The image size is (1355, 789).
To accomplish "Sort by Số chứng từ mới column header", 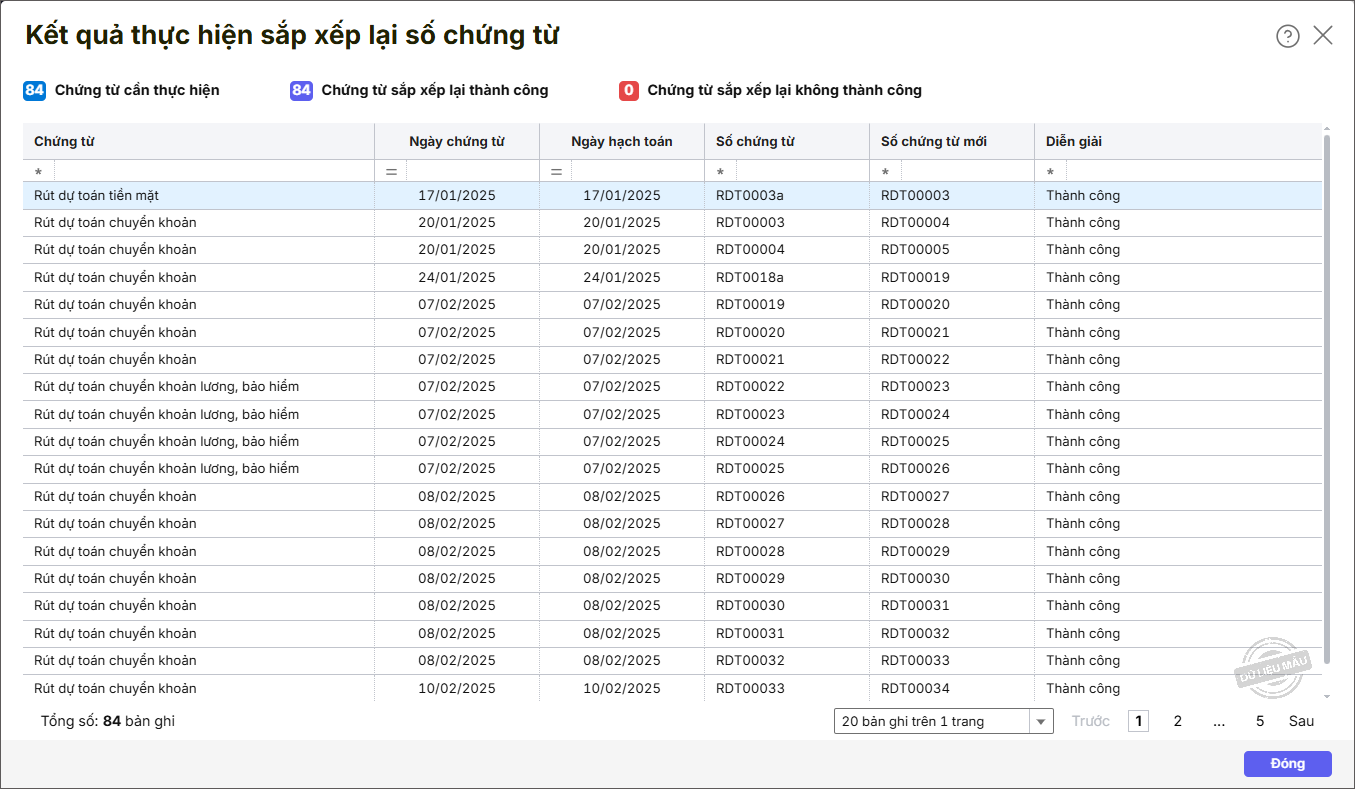I will (933, 141).
